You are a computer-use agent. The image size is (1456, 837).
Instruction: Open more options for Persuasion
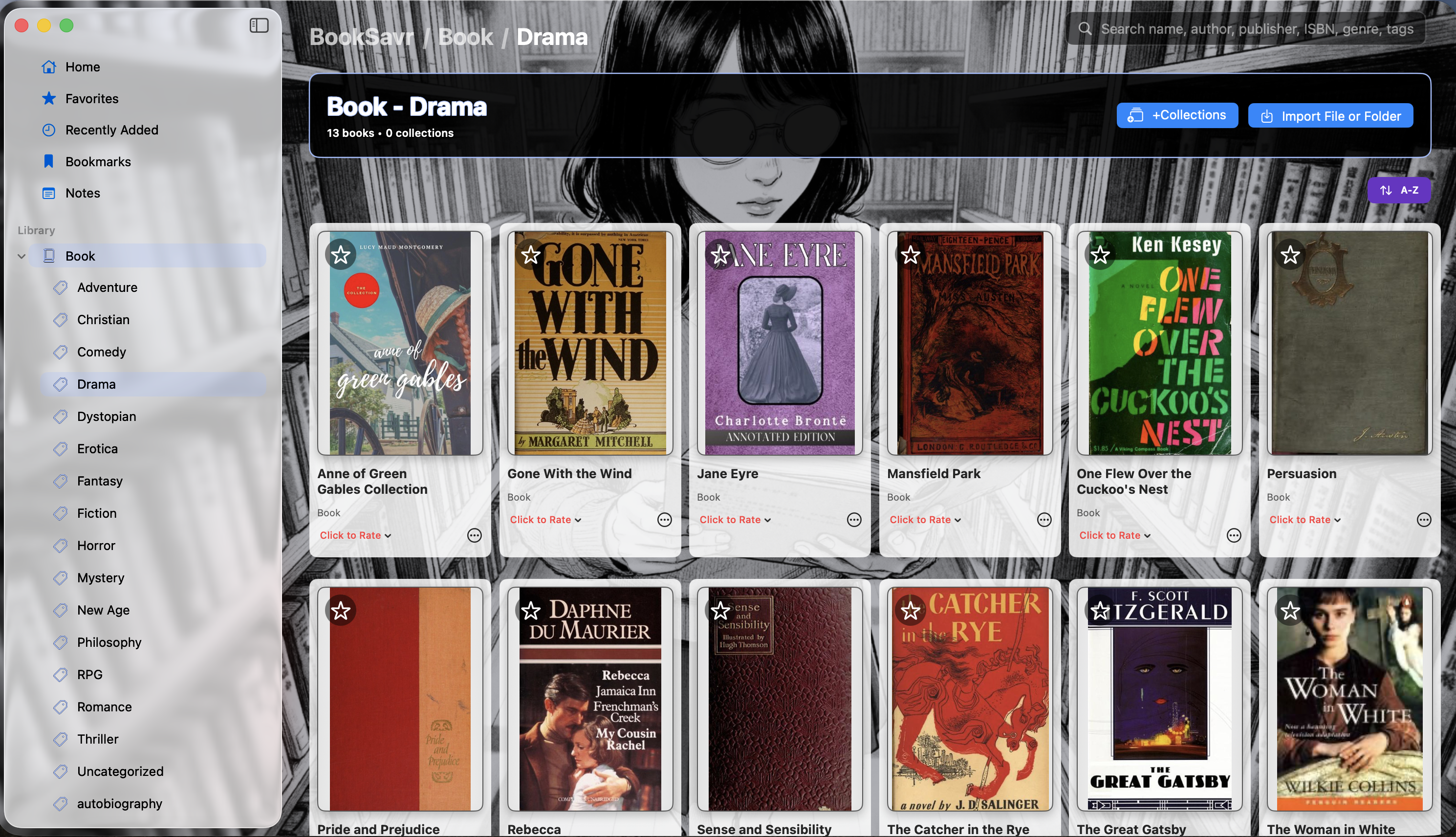(1424, 520)
